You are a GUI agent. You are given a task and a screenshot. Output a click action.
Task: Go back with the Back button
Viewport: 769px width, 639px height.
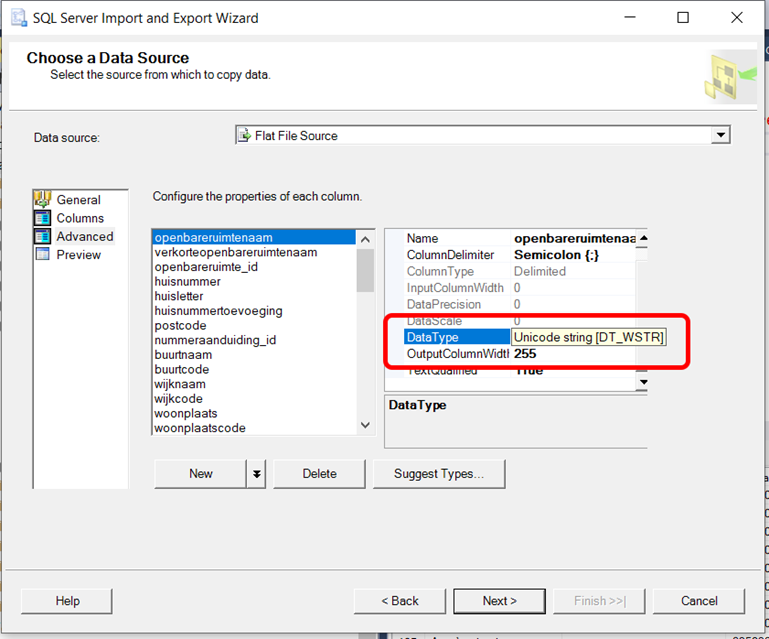400,601
